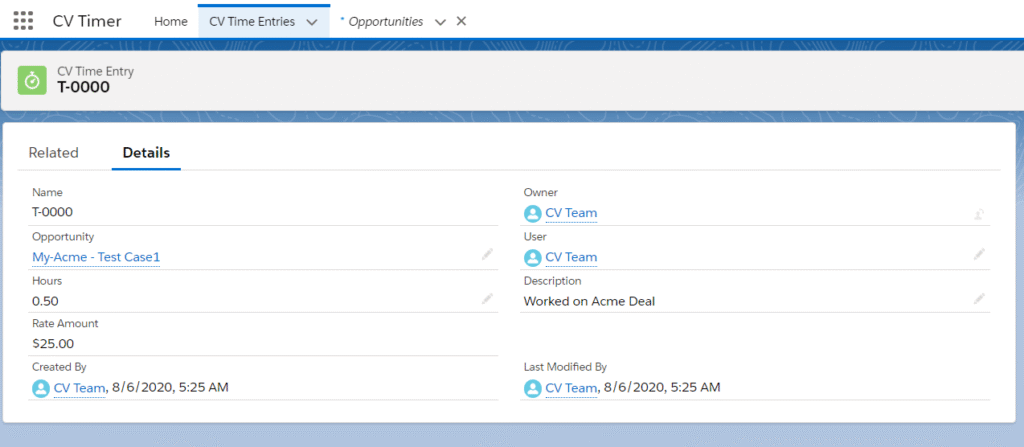Click the Owner CV Team avatar icon
This screenshot has width=1024, height=447.
pyautogui.click(x=533, y=213)
